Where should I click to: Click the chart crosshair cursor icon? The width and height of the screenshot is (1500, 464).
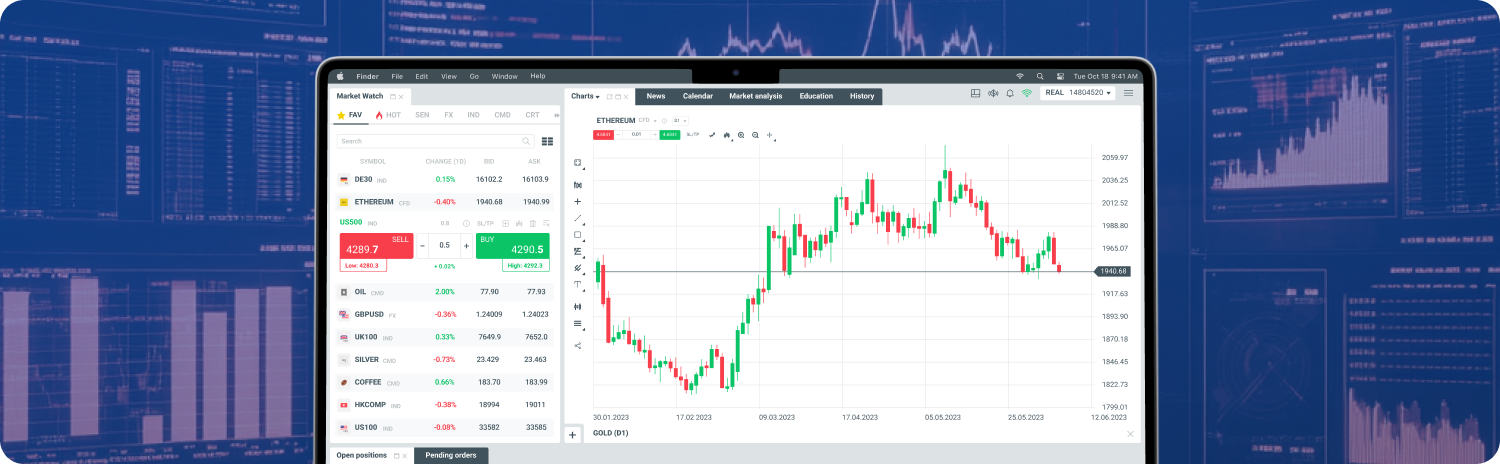coord(769,134)
